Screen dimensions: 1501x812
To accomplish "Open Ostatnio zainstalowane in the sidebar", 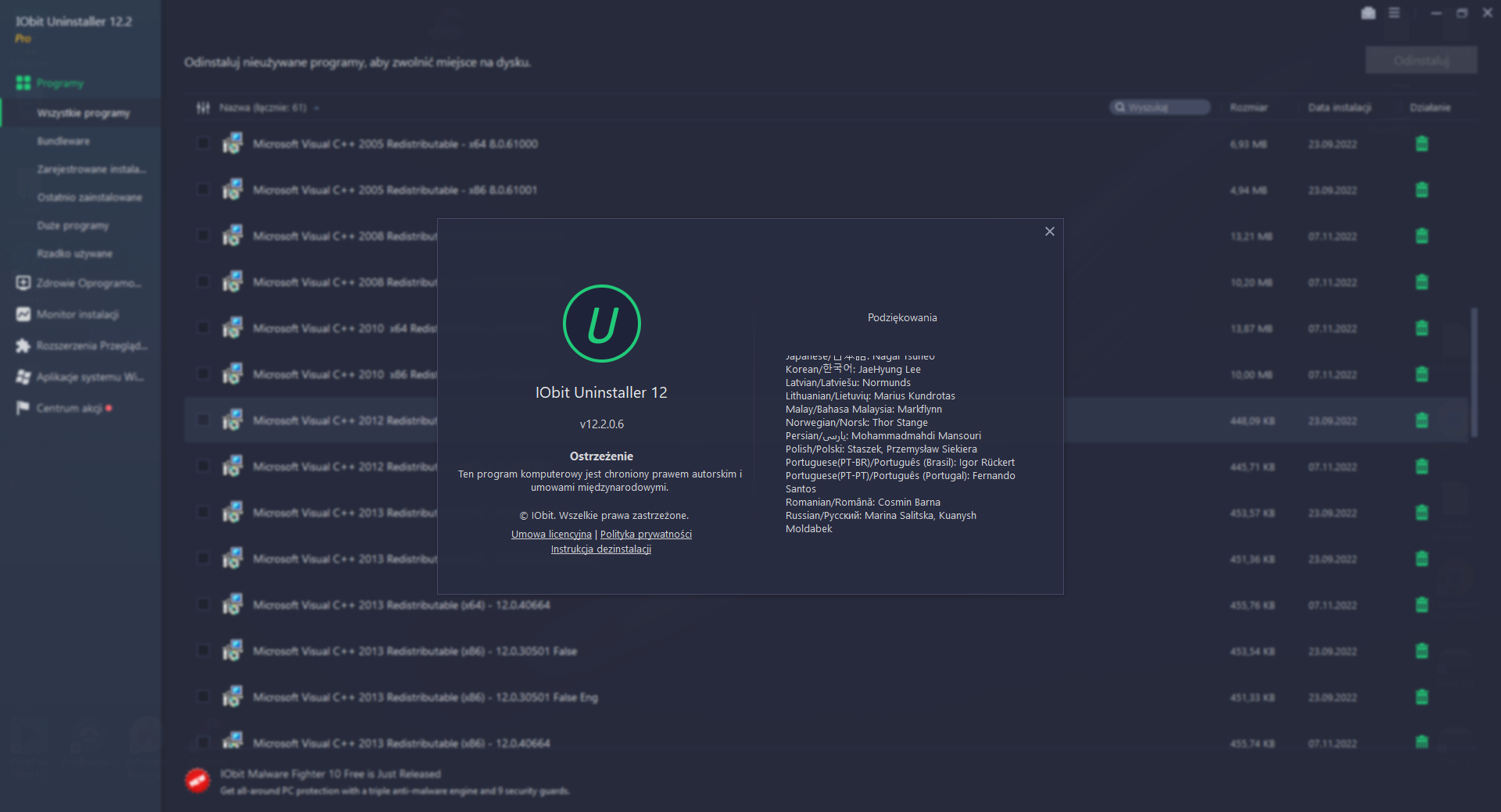I will click(90, 198).
